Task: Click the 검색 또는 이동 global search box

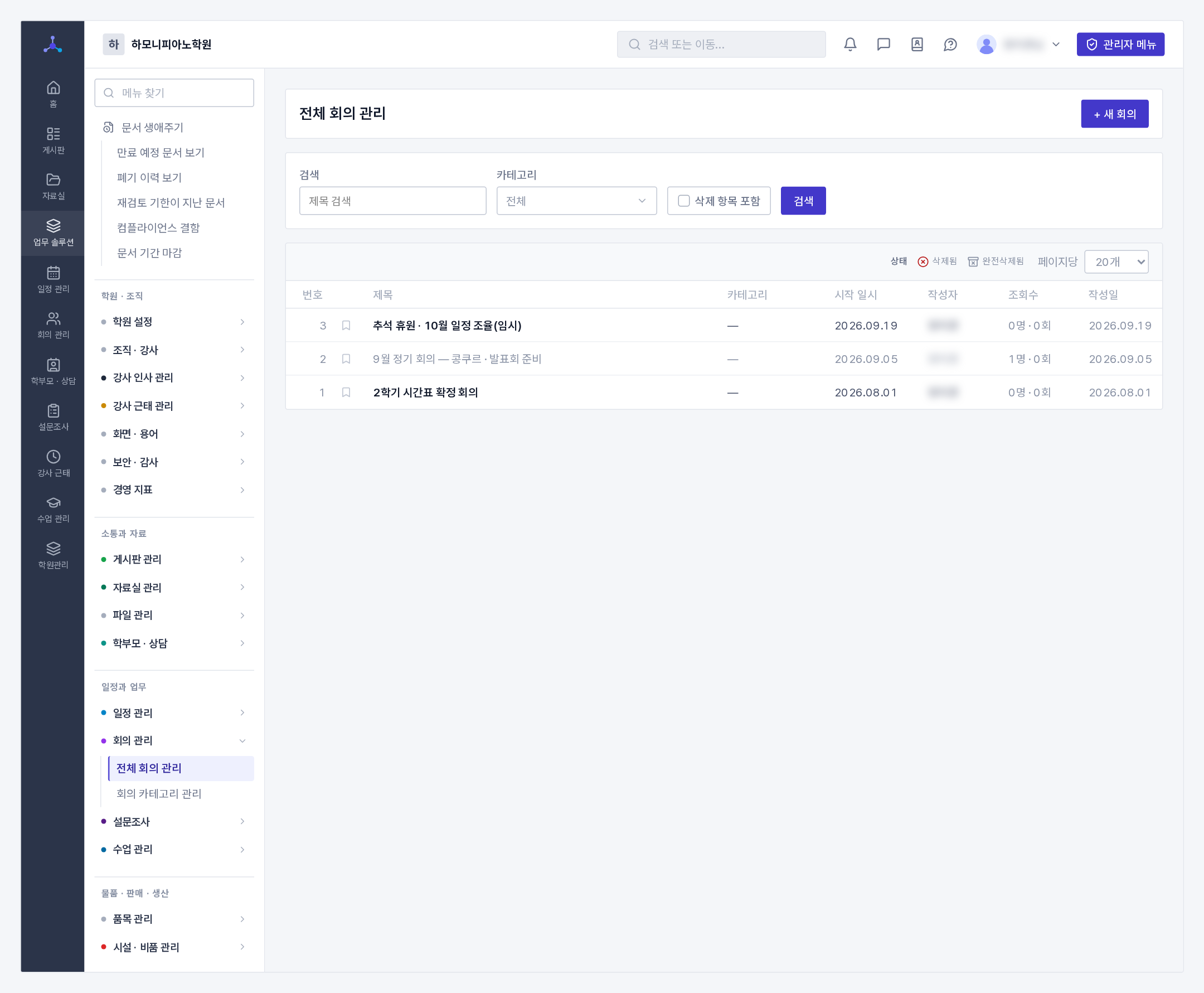Action: 721,44
